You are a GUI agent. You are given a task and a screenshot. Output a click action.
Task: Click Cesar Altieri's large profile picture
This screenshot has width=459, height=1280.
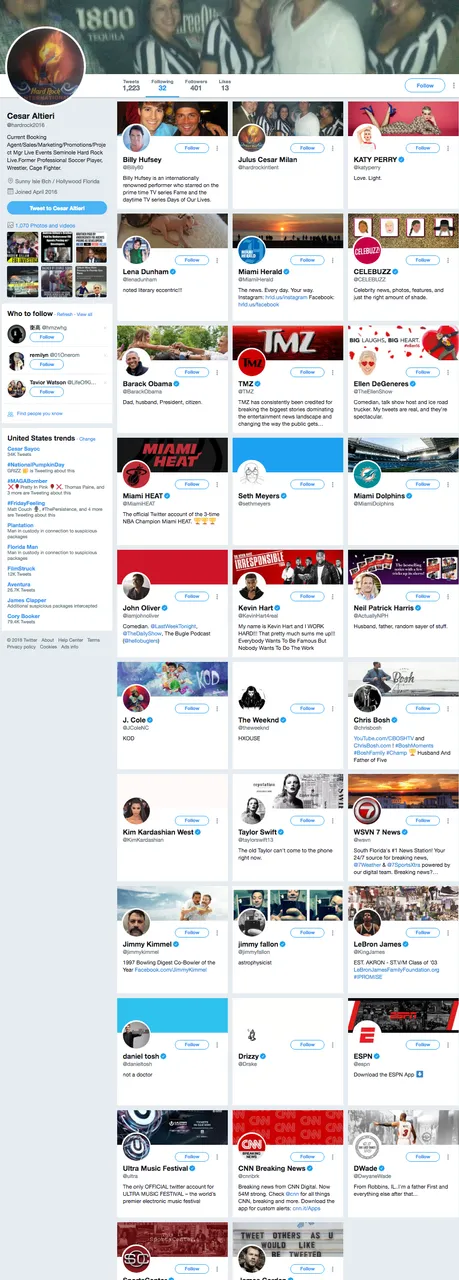click(46, 65)
